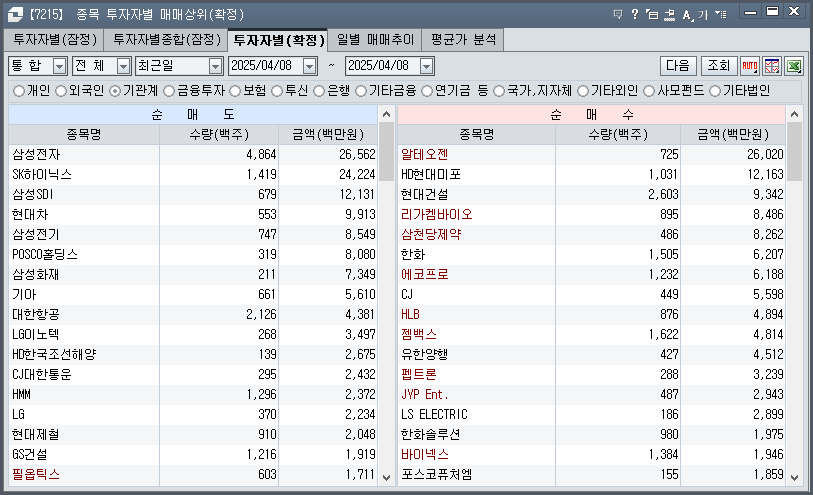Image resolution: width=813 pixels, height=495 pixels.
Task: Select the 은행 radio button
Action: (319, 91)
